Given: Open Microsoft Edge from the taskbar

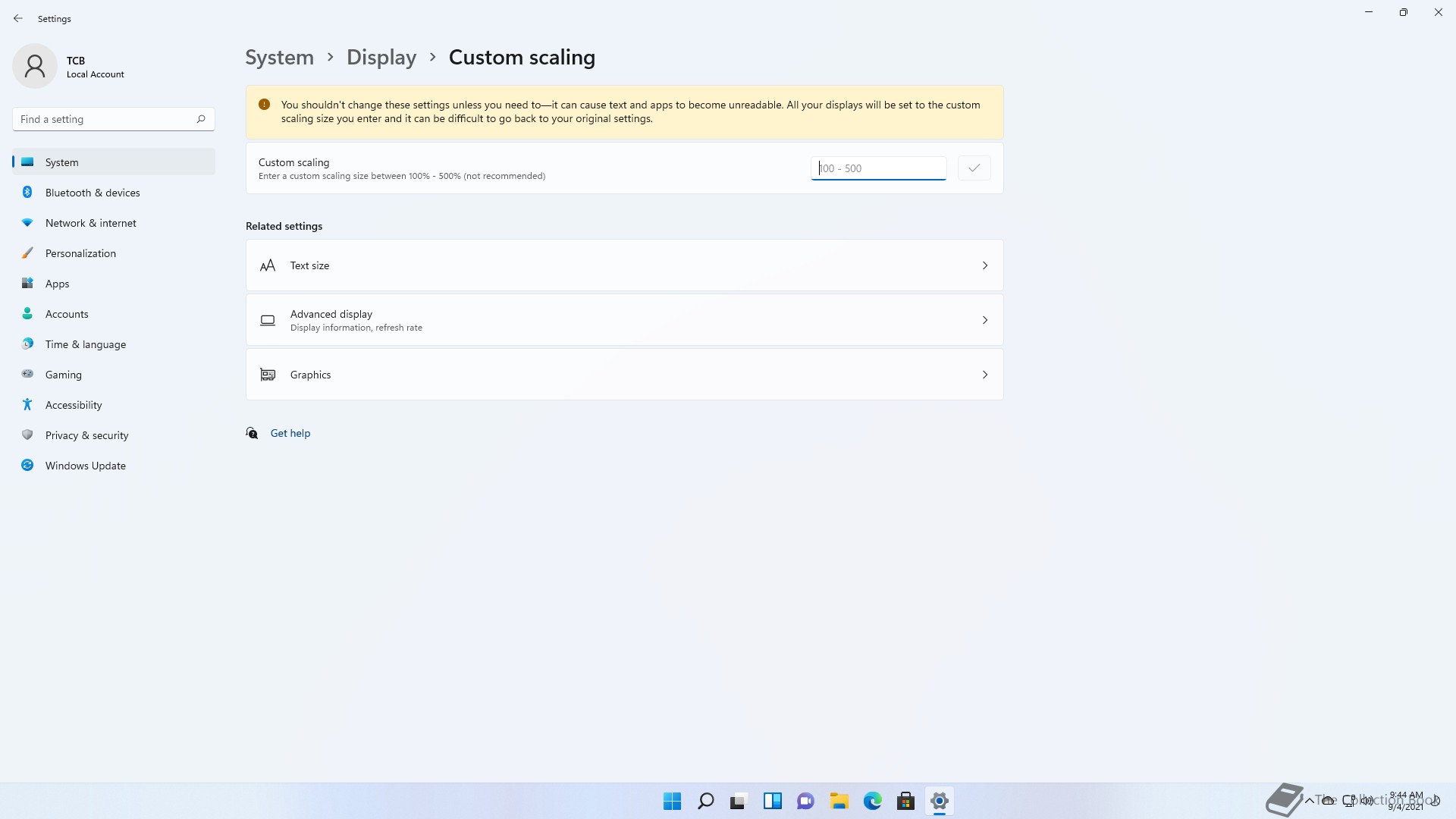Looking at the screenshot, I should pos(872,801).
